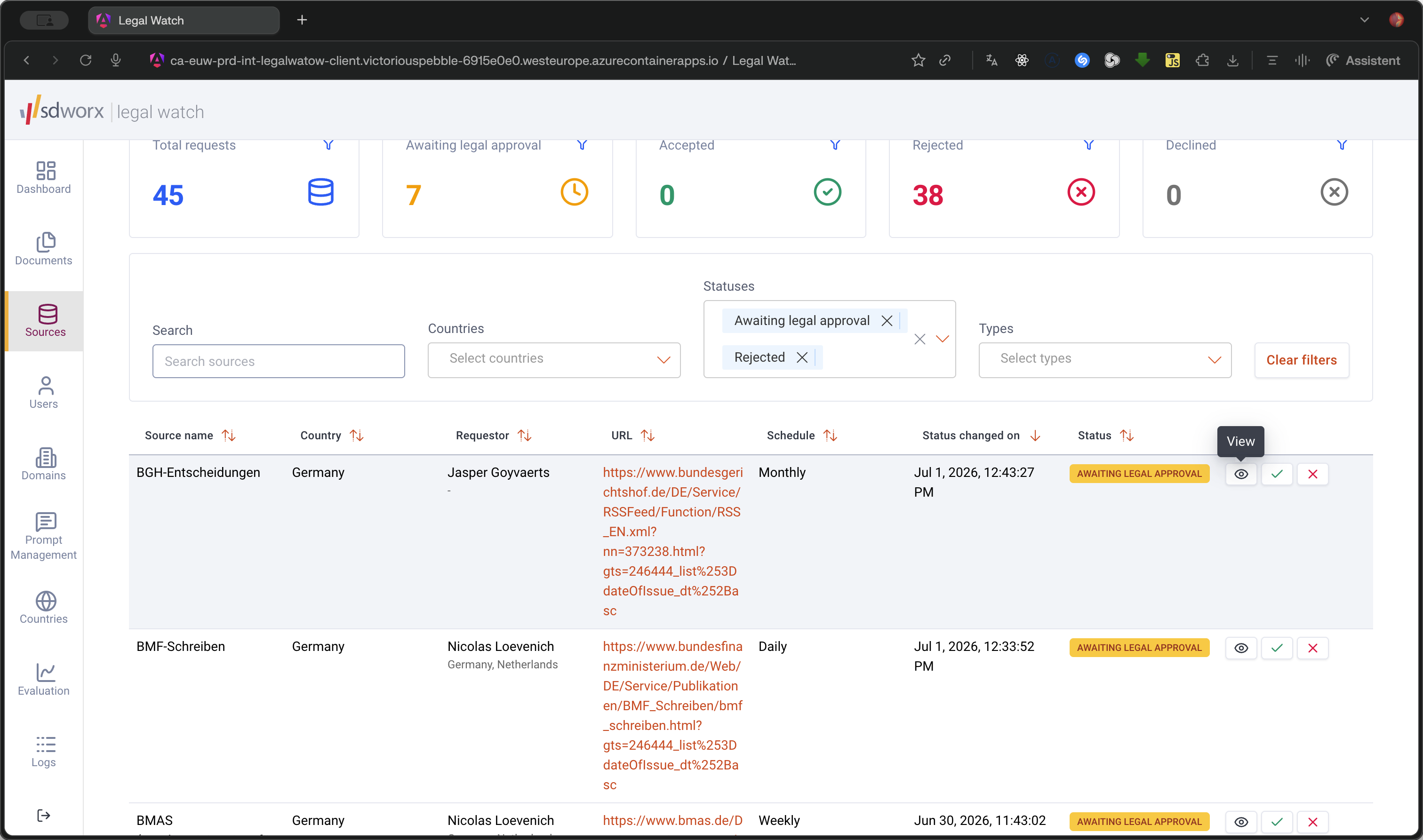View the BMAS source details
Viewport: 1423px width, 840px height.
pos(1241,822)
